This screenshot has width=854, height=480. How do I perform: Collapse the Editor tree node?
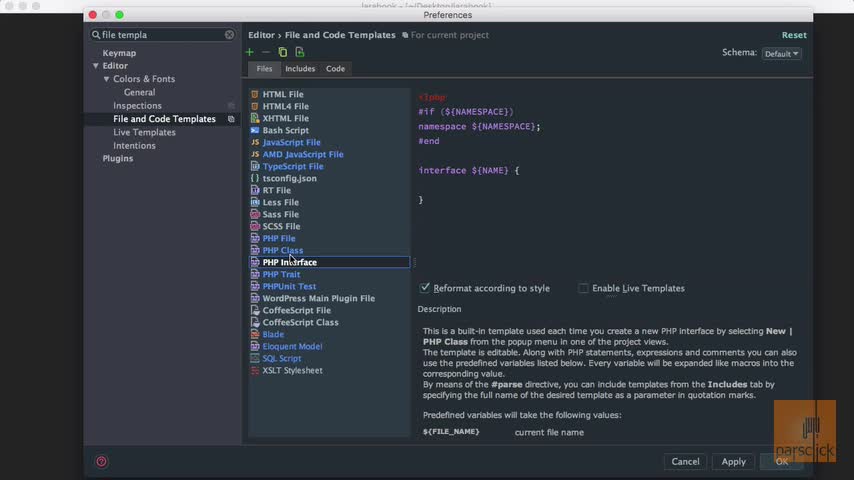point(96,66)
